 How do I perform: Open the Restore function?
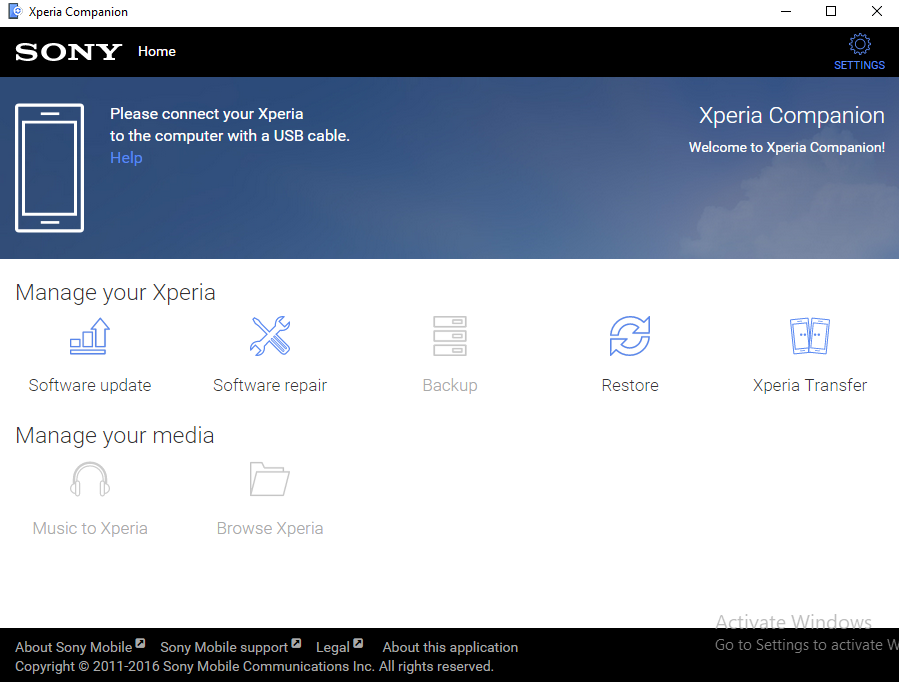(630, 336)
